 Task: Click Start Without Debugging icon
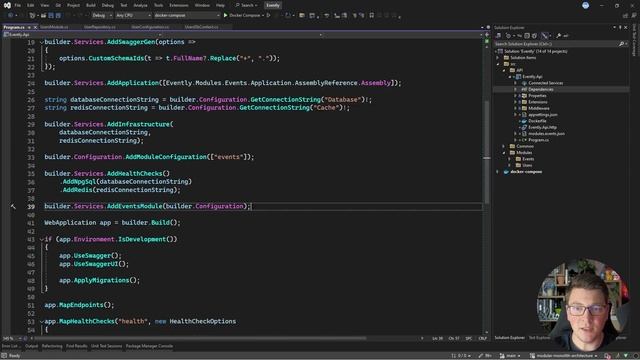269,16
